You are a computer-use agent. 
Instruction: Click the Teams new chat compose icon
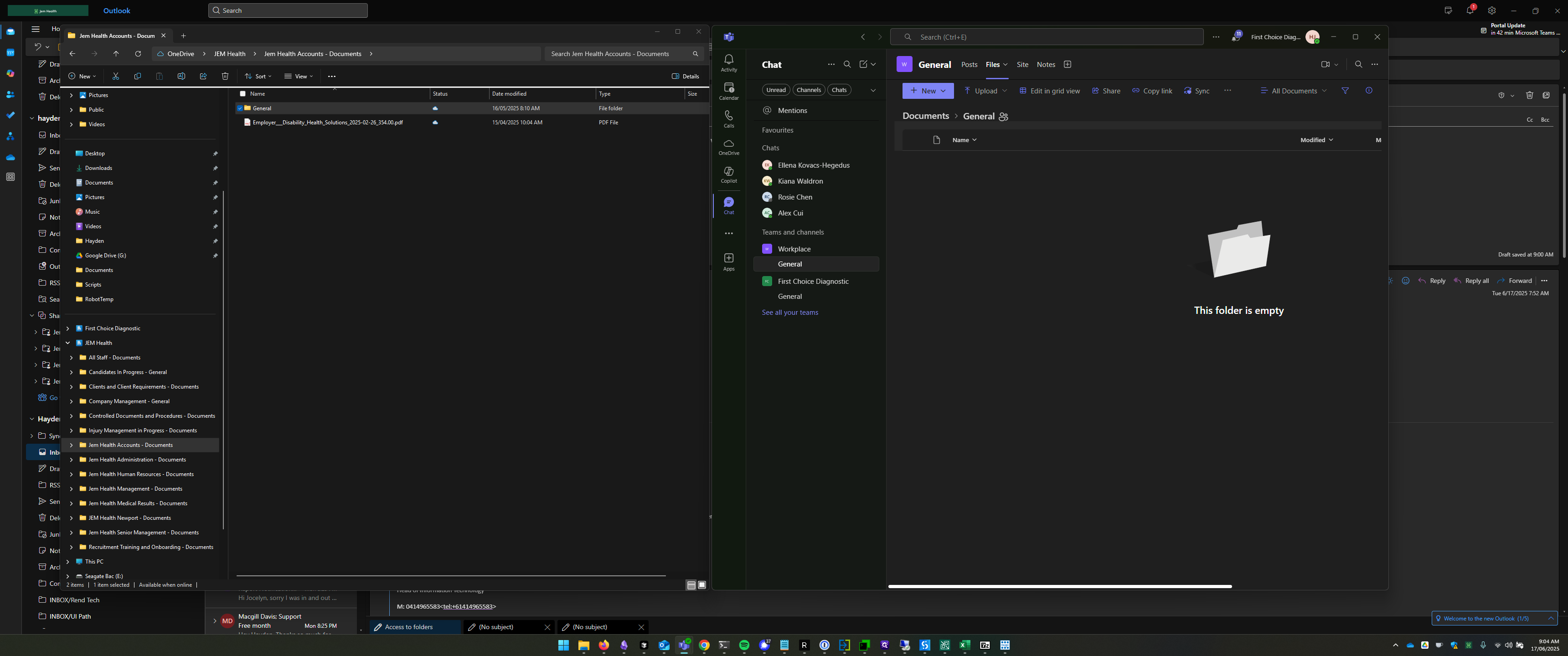(863, 65)
